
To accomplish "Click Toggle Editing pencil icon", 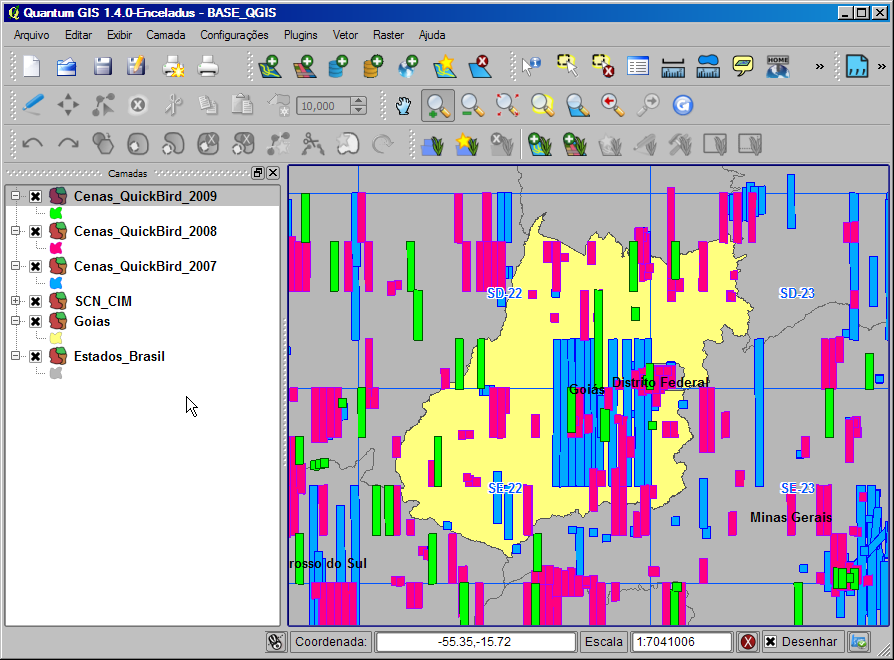I will [x=33, y=105].
